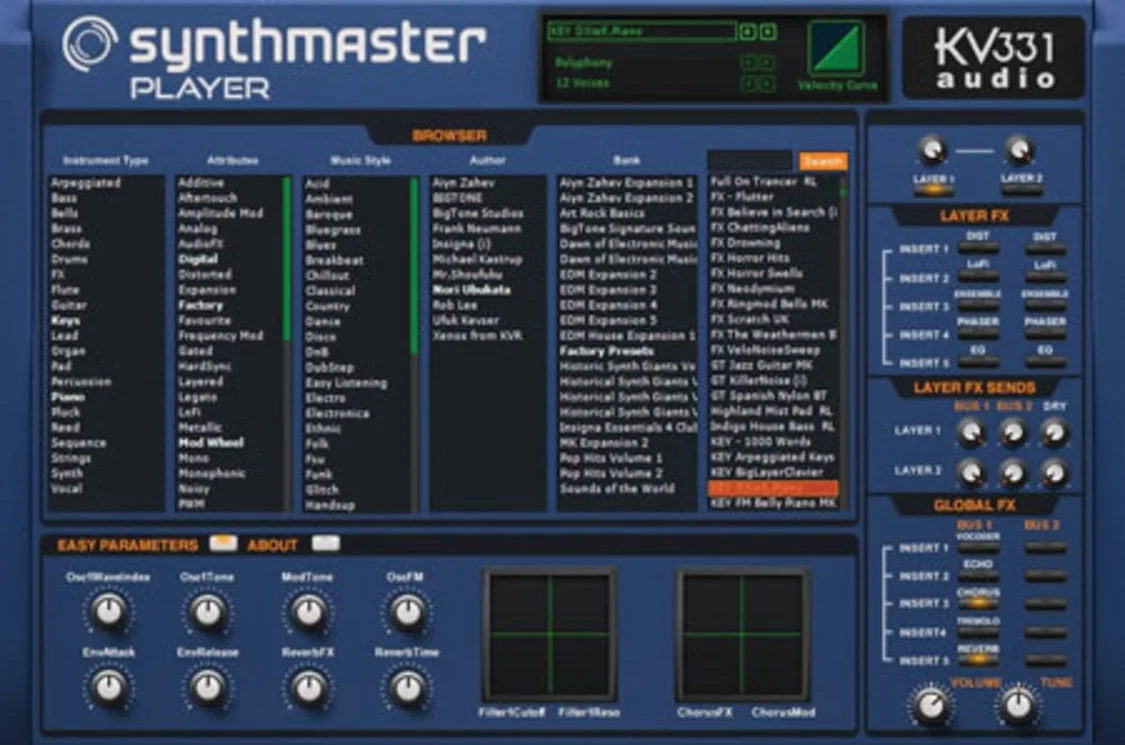Image resolution: width=1125 pixels, height=745 pixels.
Task: Enable LoFi insert for Layer 2
Action: pyautogui.click(x=1044, y=276)
